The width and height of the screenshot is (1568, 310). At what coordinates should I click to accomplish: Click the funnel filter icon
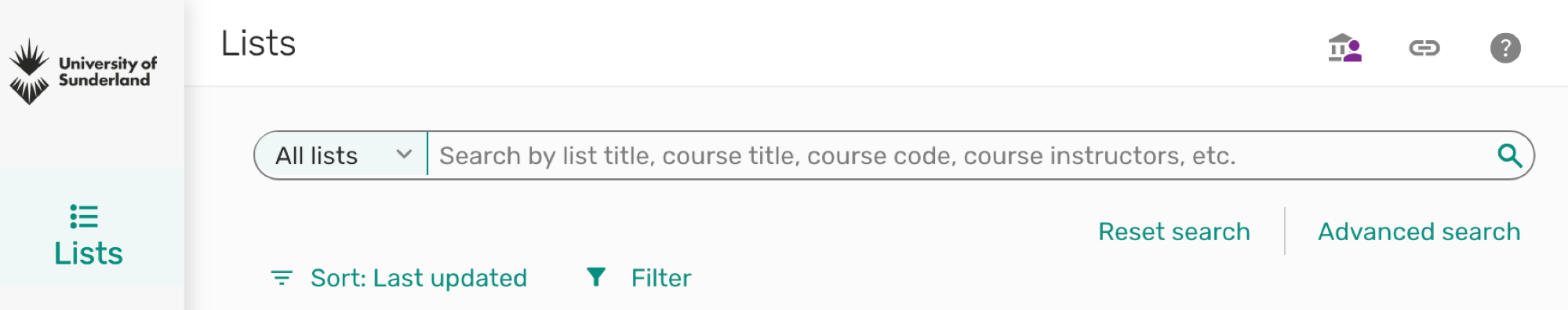click(596, 276)
